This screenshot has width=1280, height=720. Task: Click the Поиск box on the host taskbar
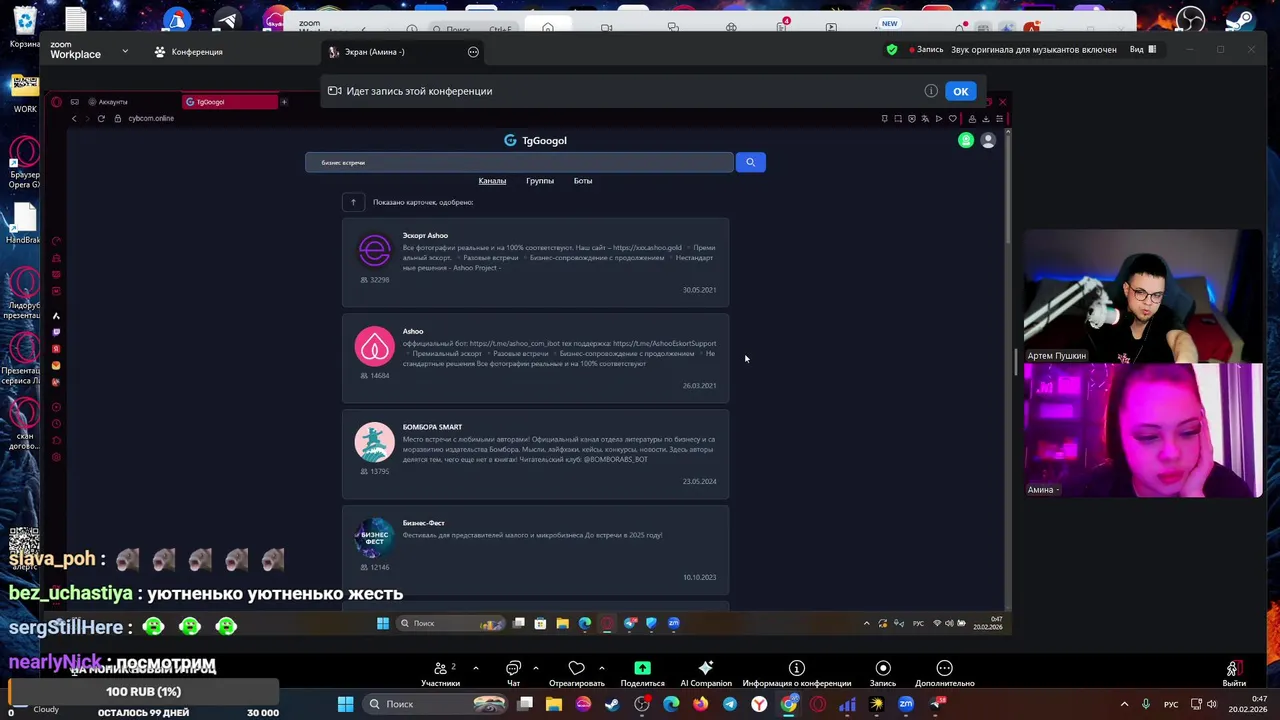[x=434, y=704]
